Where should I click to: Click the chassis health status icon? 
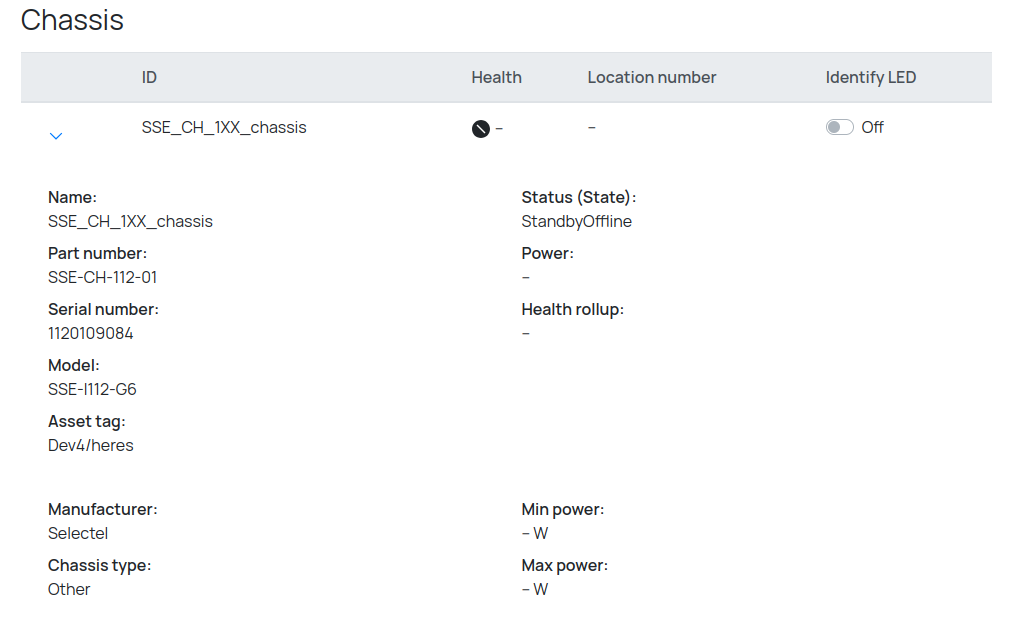480,128
